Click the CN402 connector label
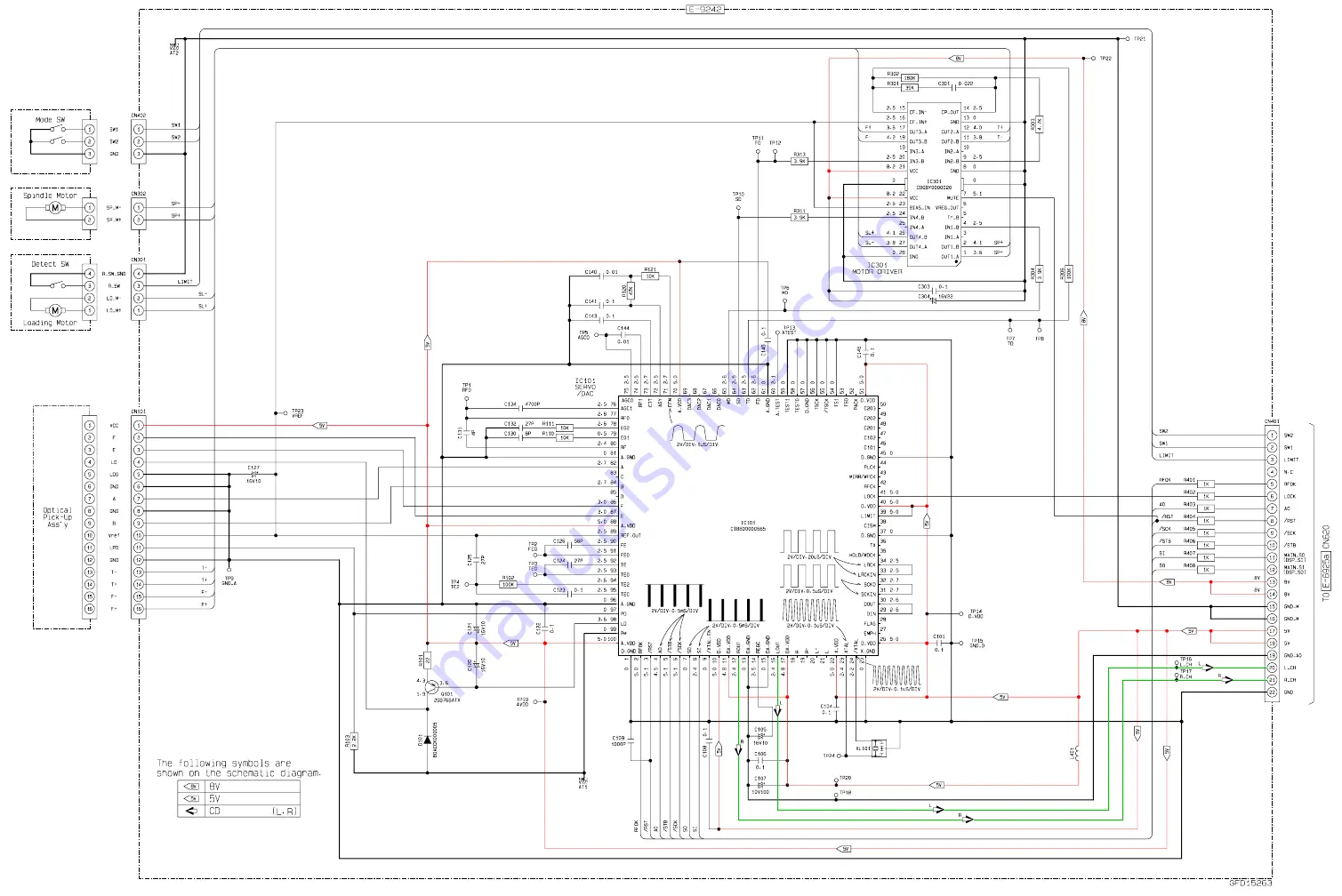 click(x=139, y=116)
